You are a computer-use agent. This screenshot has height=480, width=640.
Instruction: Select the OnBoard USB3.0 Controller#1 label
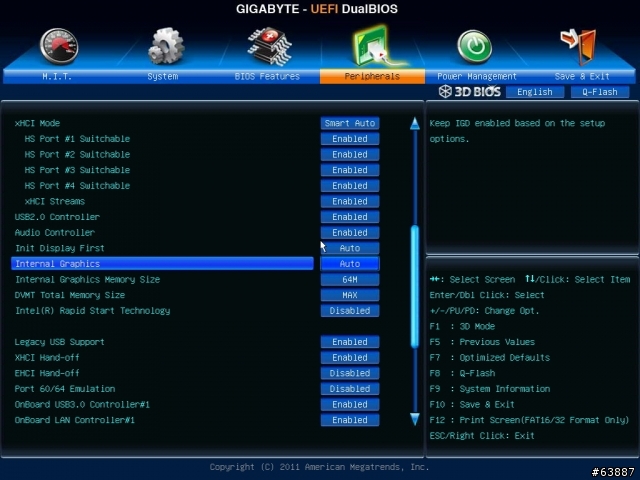(82, 404)
